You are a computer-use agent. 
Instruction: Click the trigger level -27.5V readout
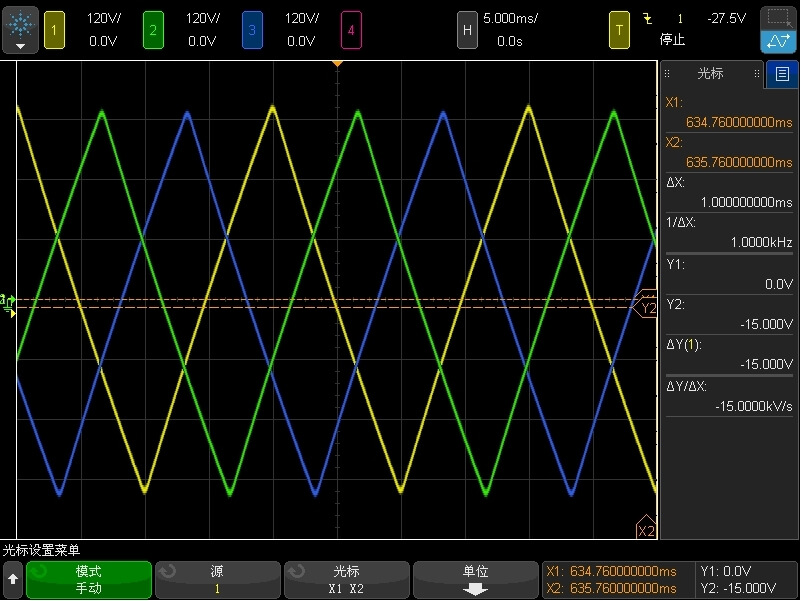point(726,18)
